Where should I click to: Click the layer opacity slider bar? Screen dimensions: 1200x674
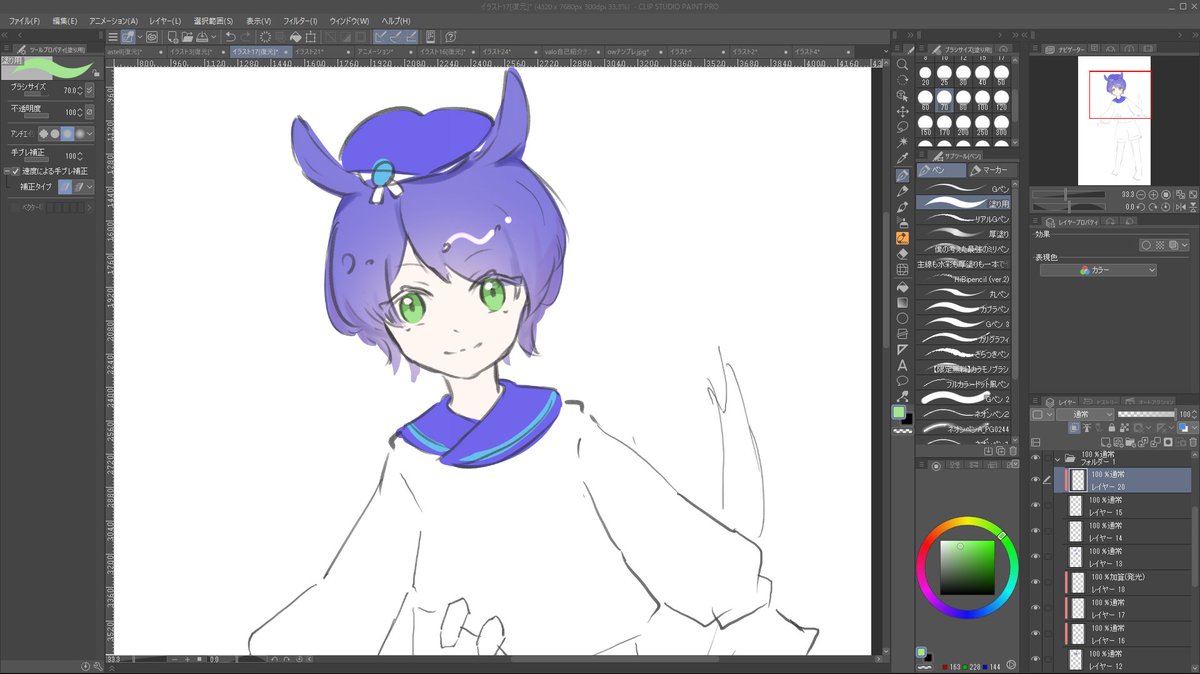pos(1145,414)
